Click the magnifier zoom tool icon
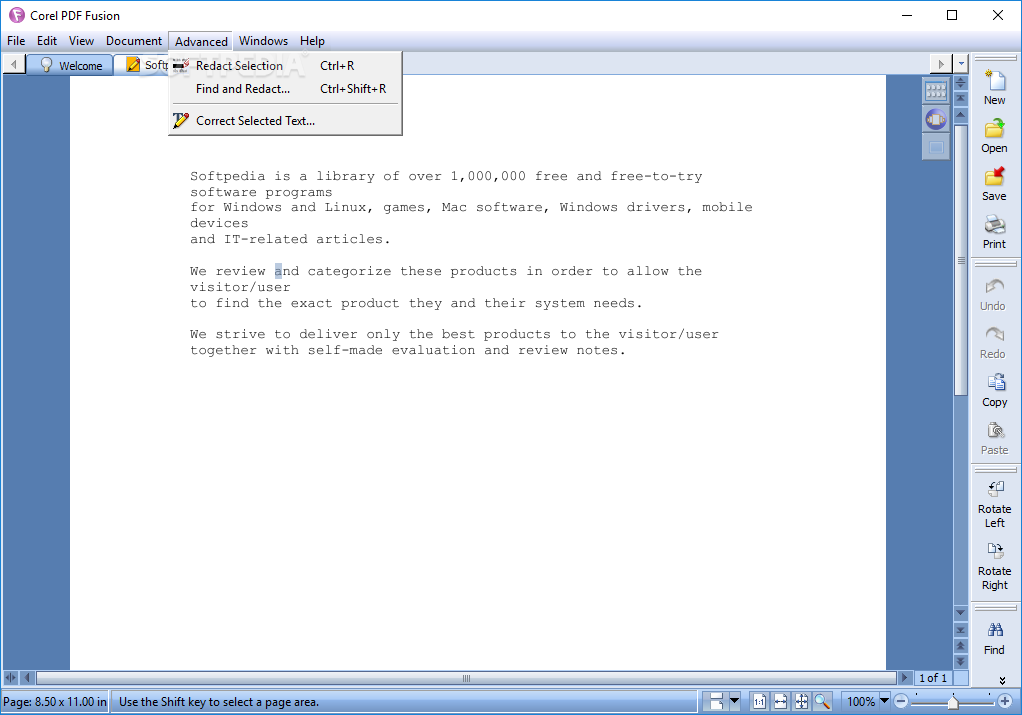Image resolution: width=1022 pixels, height=715 pixels. 822,702
